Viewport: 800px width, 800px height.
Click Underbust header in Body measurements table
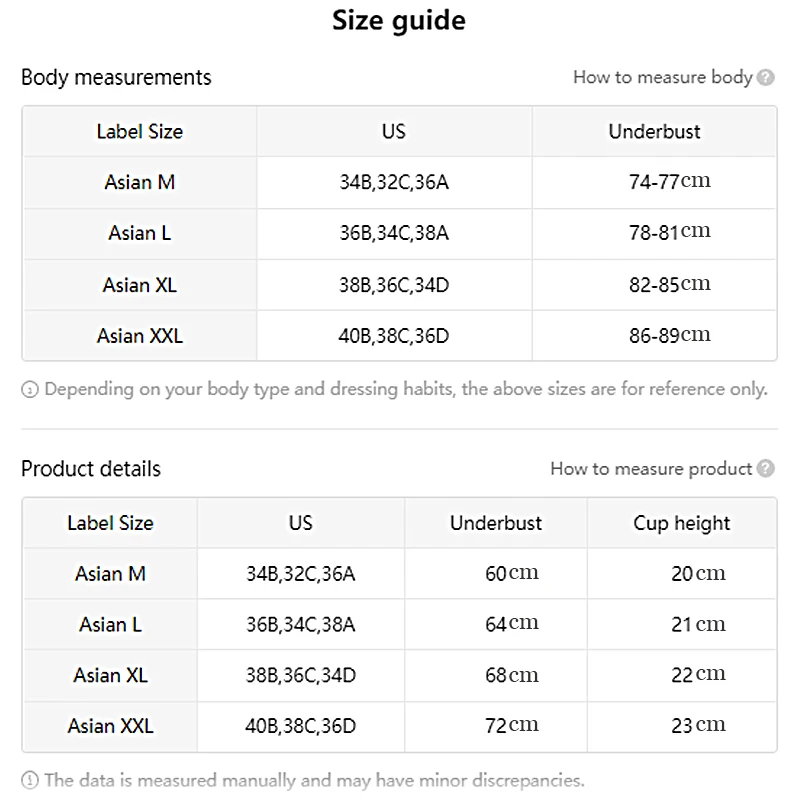pos(654,131)
